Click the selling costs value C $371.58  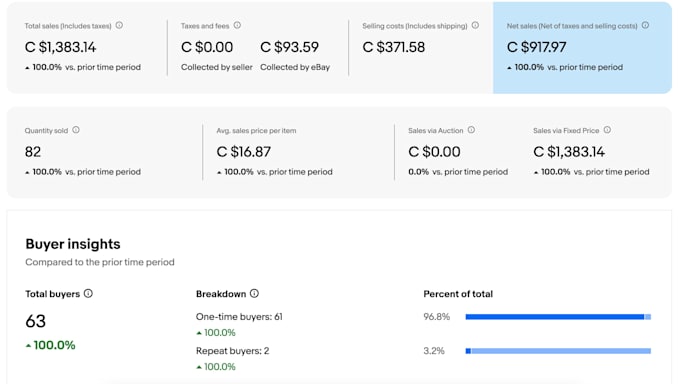point(393,47)
